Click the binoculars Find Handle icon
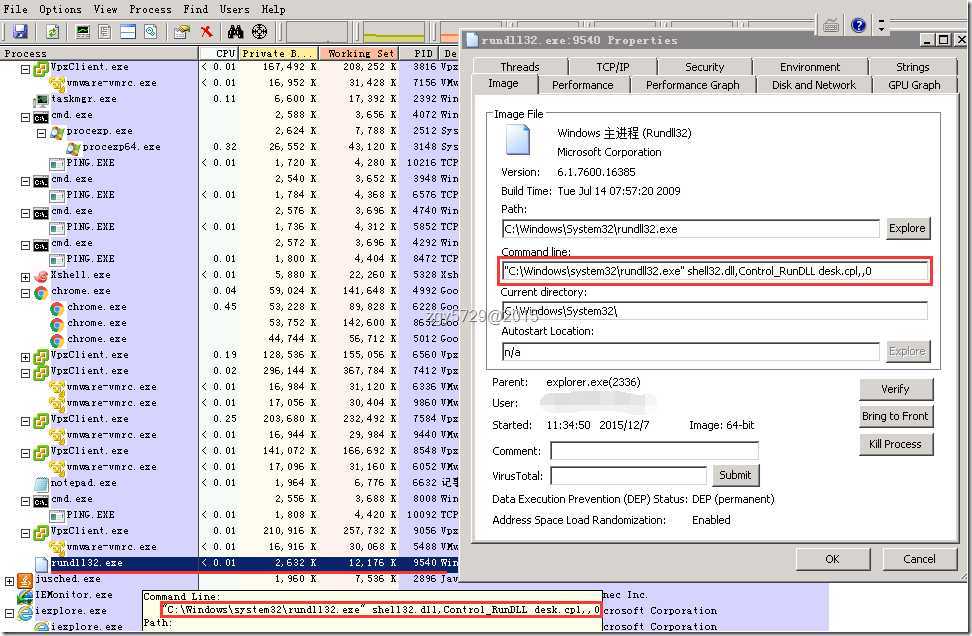 (236, 31)
